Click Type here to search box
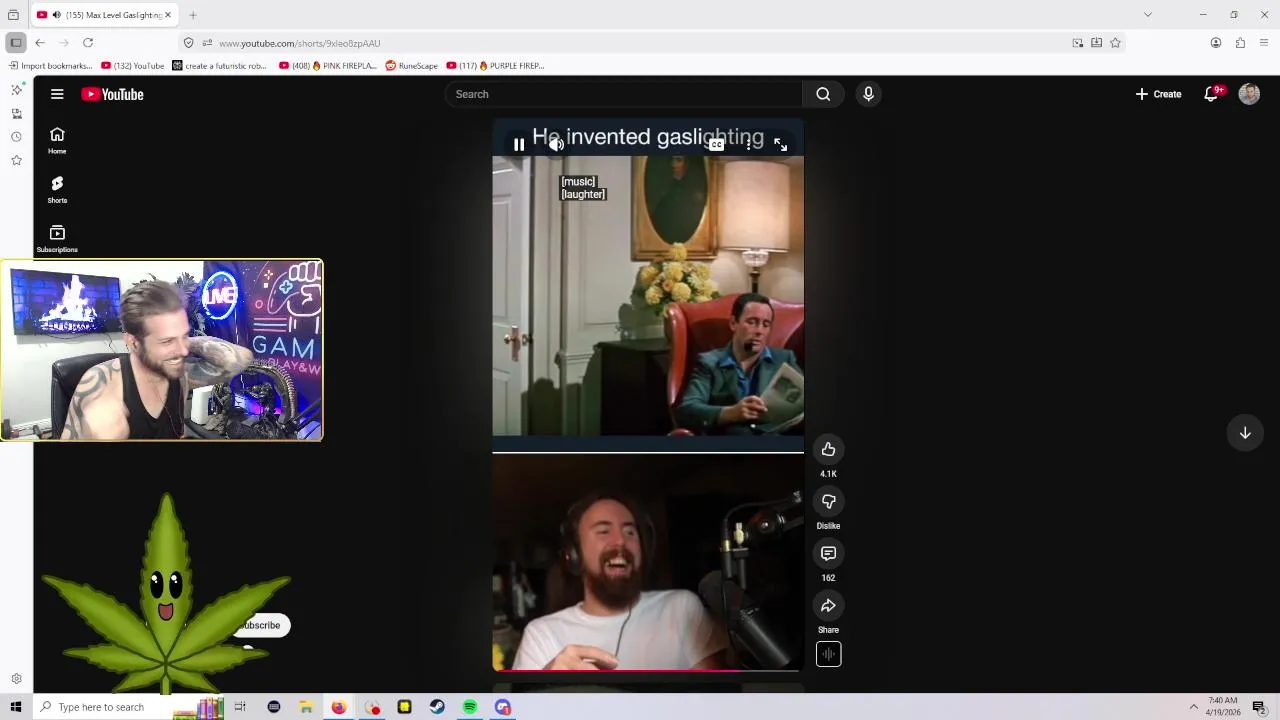 [128, 707]
